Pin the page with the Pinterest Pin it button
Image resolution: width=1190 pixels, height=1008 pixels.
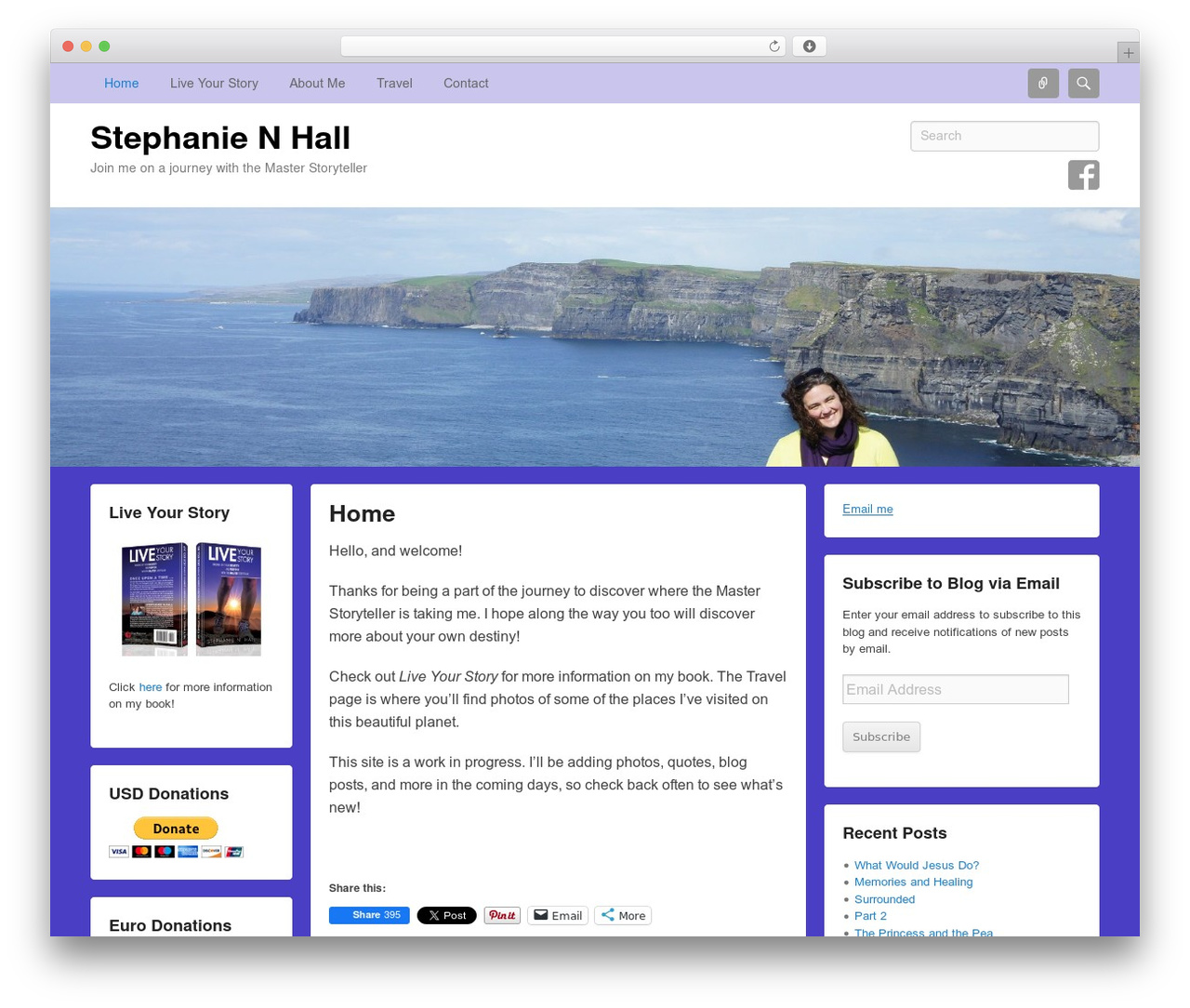[502, 915]
